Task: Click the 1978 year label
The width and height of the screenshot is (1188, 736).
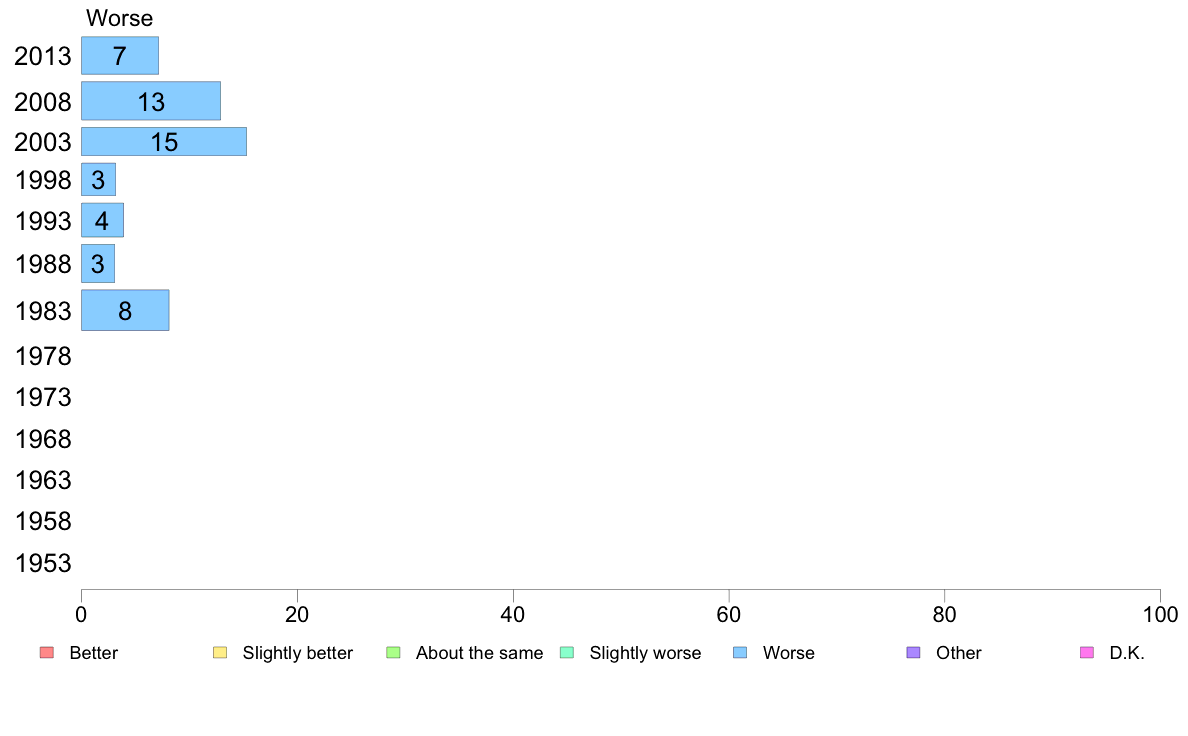Action: click(x=43, y=356)
